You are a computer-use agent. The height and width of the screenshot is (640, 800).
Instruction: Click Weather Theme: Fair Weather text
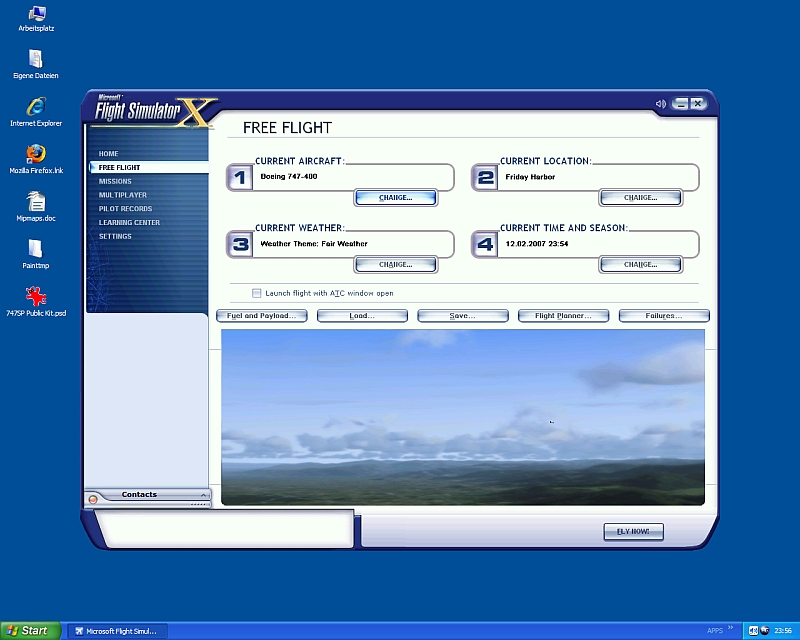coord(314,244)
